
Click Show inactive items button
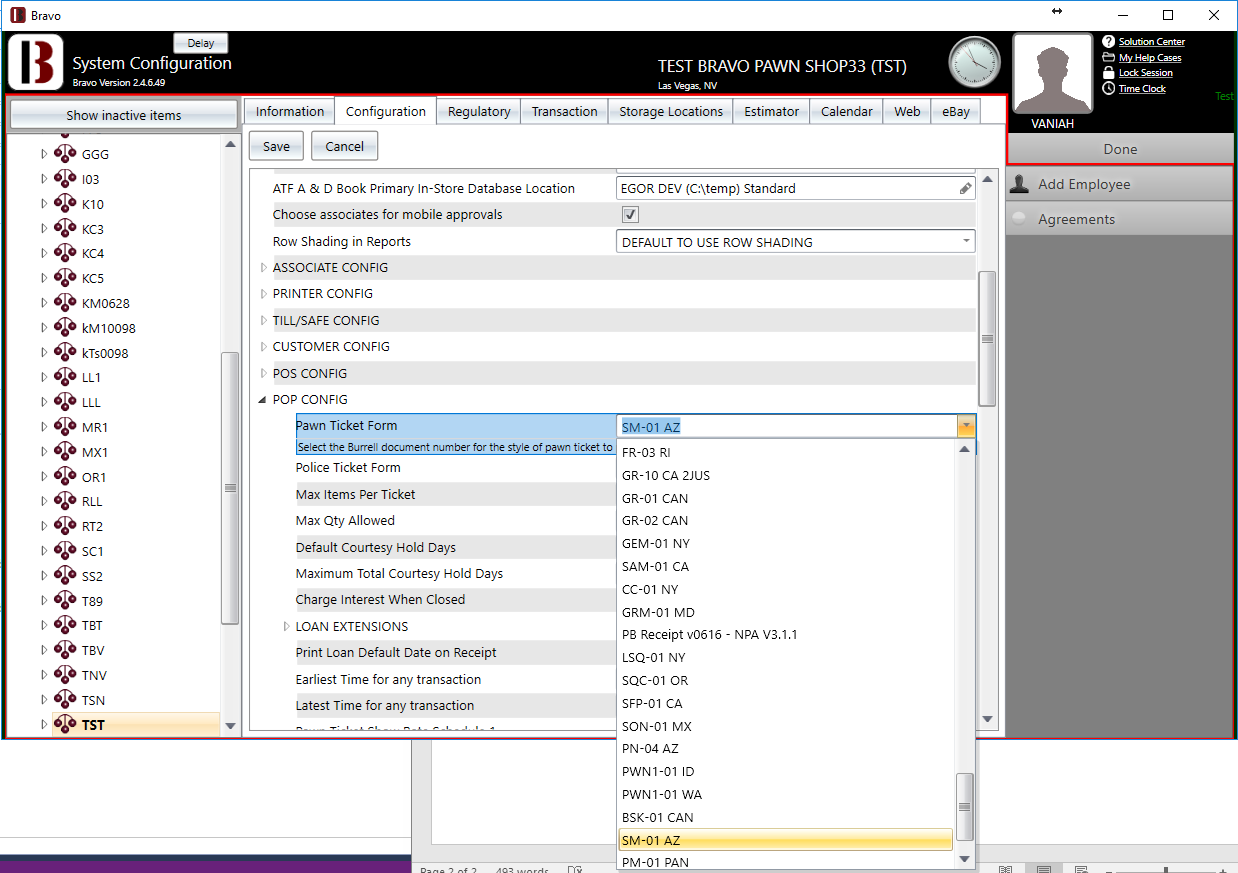tap(124, 115)
